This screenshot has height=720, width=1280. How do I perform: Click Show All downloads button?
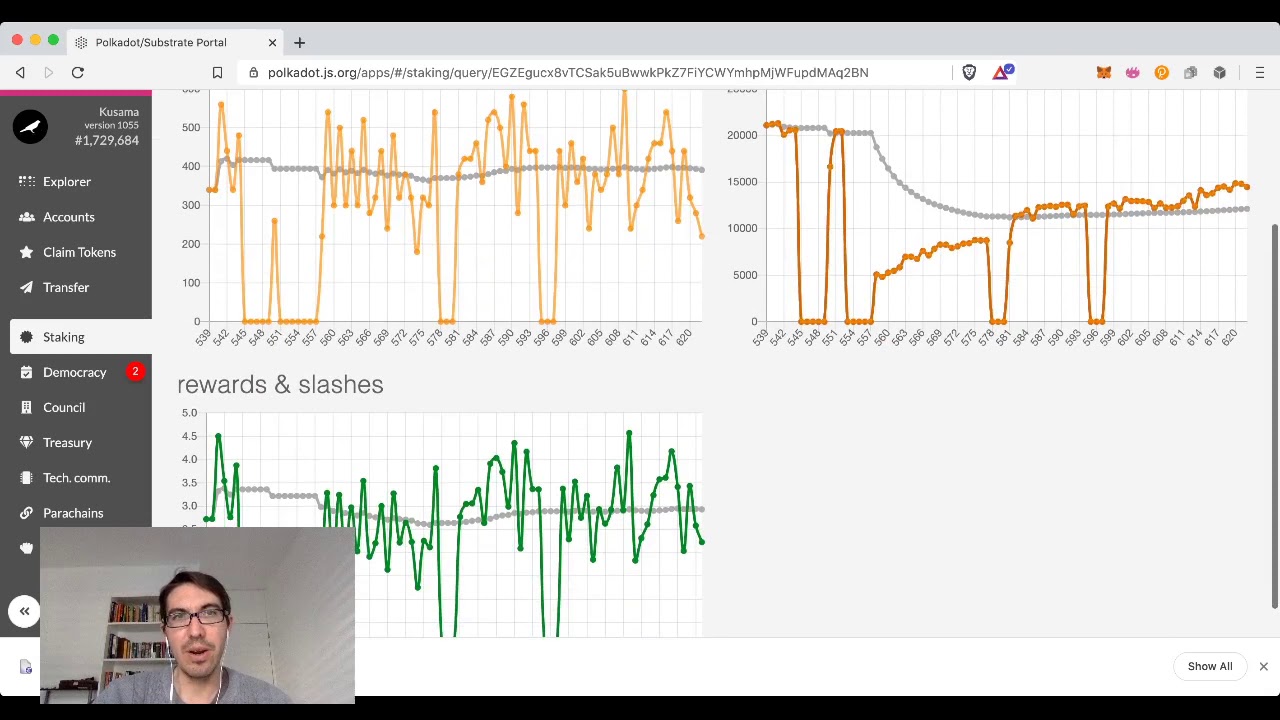1210,666
